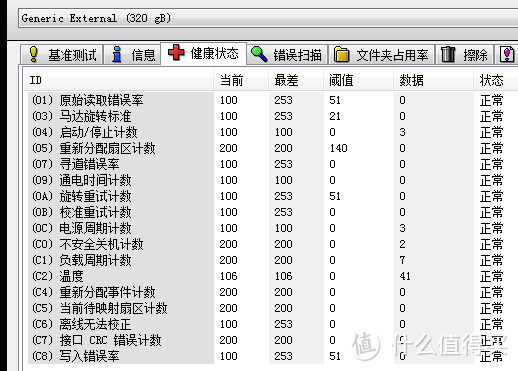The image size is (518, 371).
Task: Go to the 错误扫描 tab
Action: click(287, 54)
